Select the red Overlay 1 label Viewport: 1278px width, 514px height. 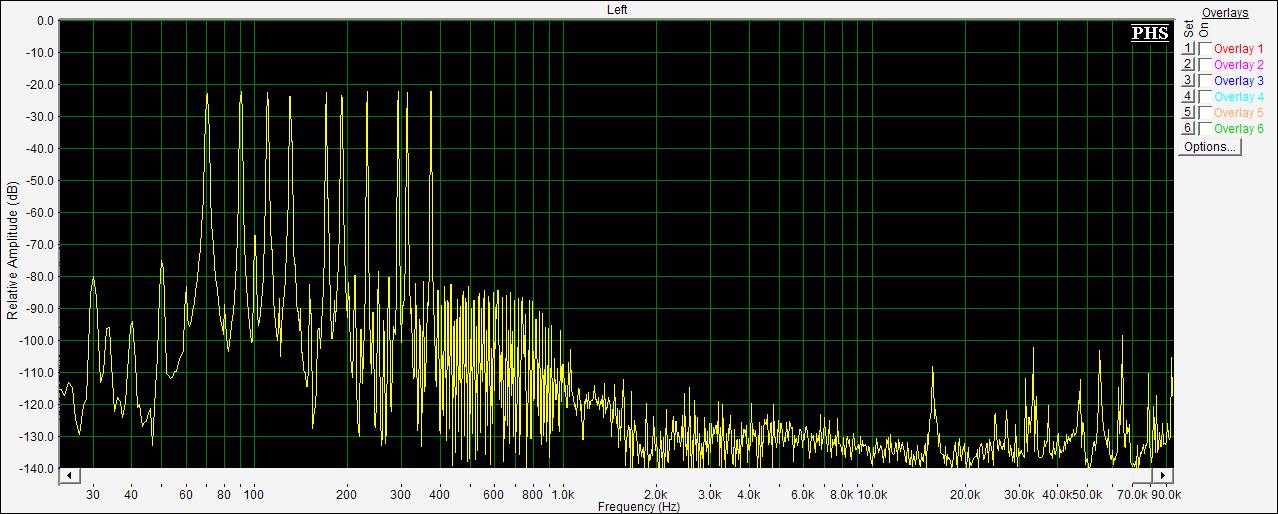click(x=1238, y=49)
